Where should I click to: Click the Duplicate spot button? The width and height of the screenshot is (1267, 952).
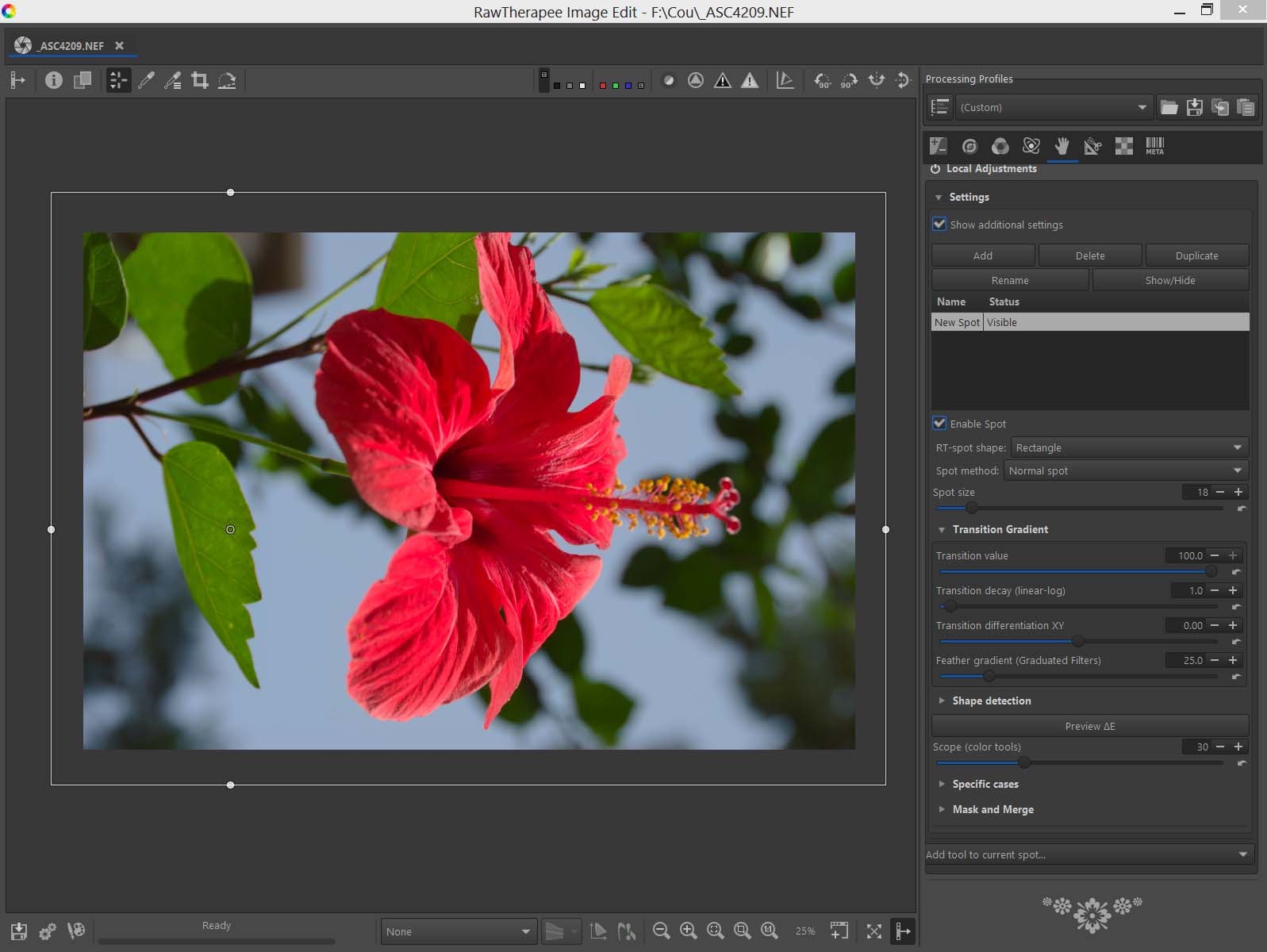1196,255
